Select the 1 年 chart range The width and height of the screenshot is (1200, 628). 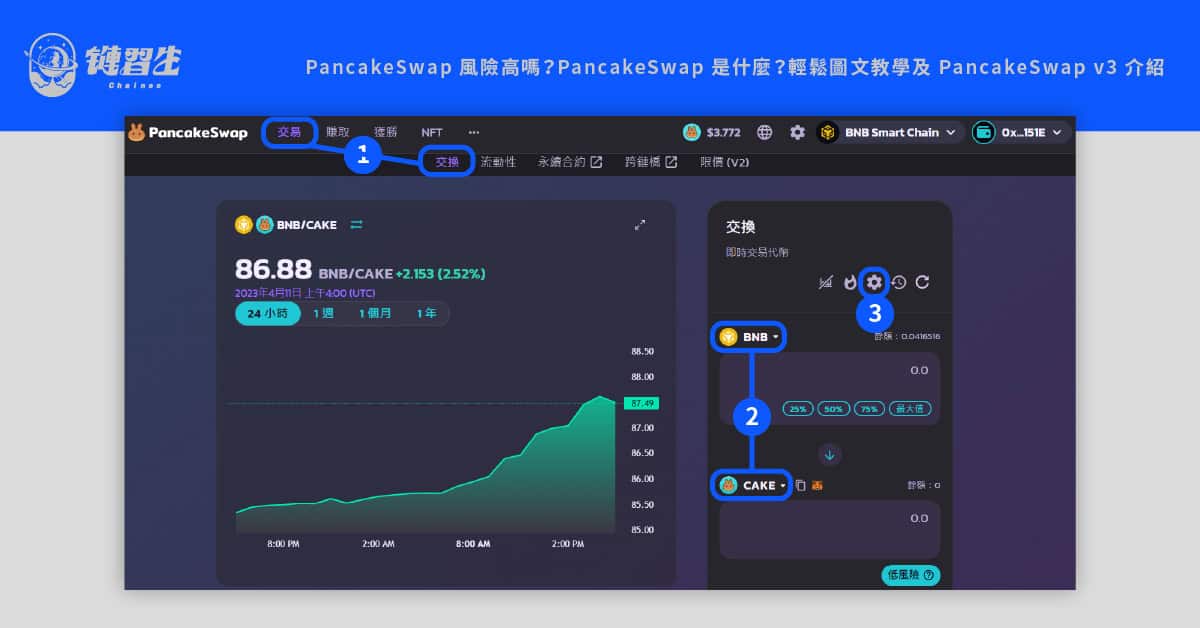[x=427, y=313]
